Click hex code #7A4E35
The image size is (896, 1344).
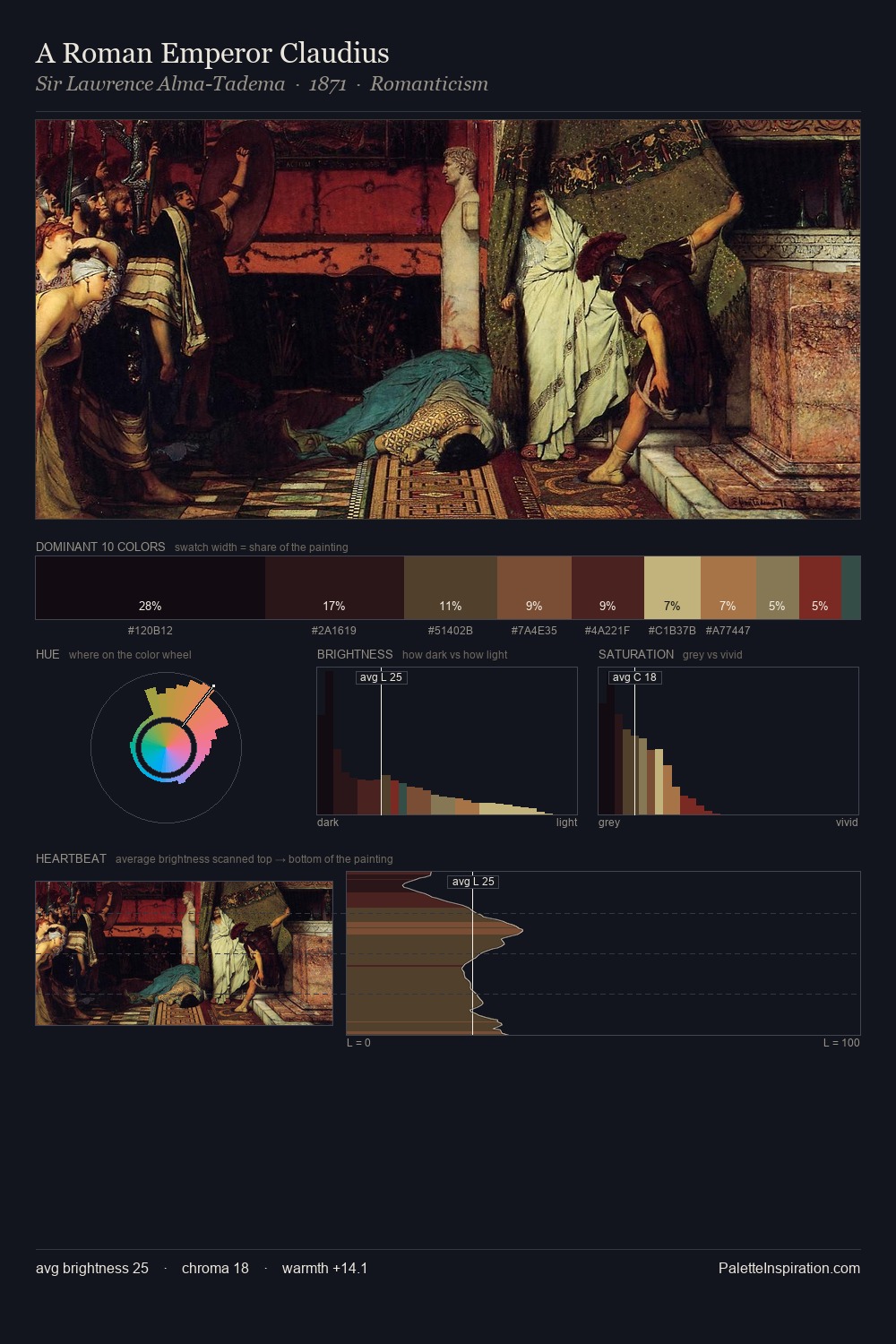[x=534, y=631]
